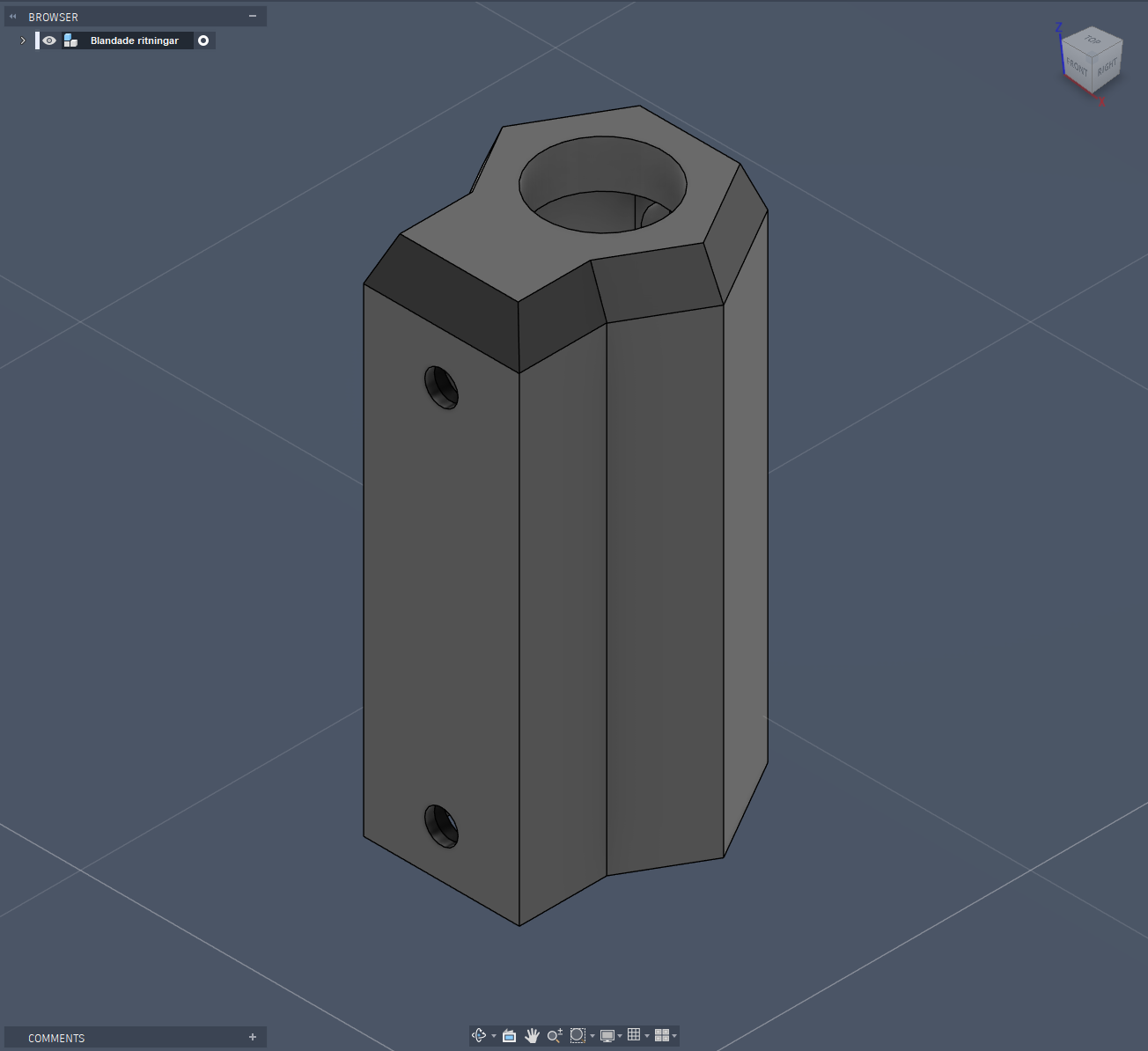Click the TOP face of the ViewCube
The height and width of the screenshot is (1051, 1148).
(1093, 40)
